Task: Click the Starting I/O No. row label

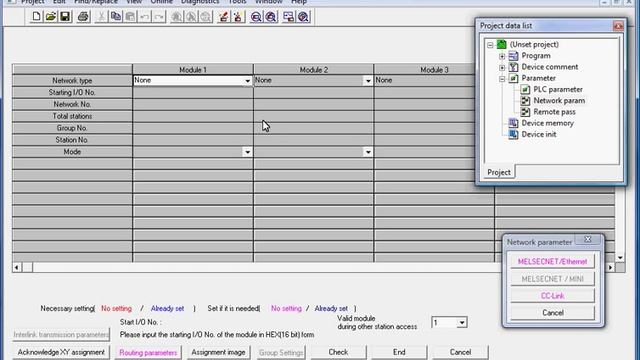Action: point(72,93)
